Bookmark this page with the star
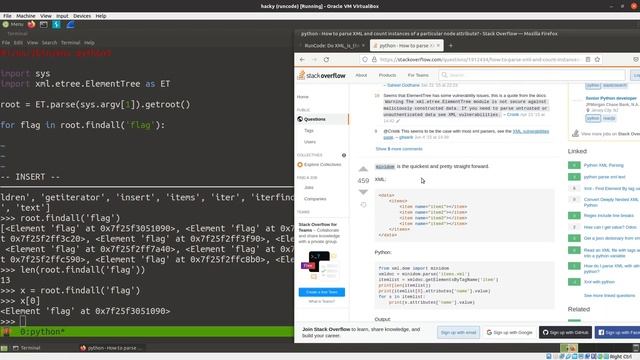640x360 pixels. coord(597,60)
